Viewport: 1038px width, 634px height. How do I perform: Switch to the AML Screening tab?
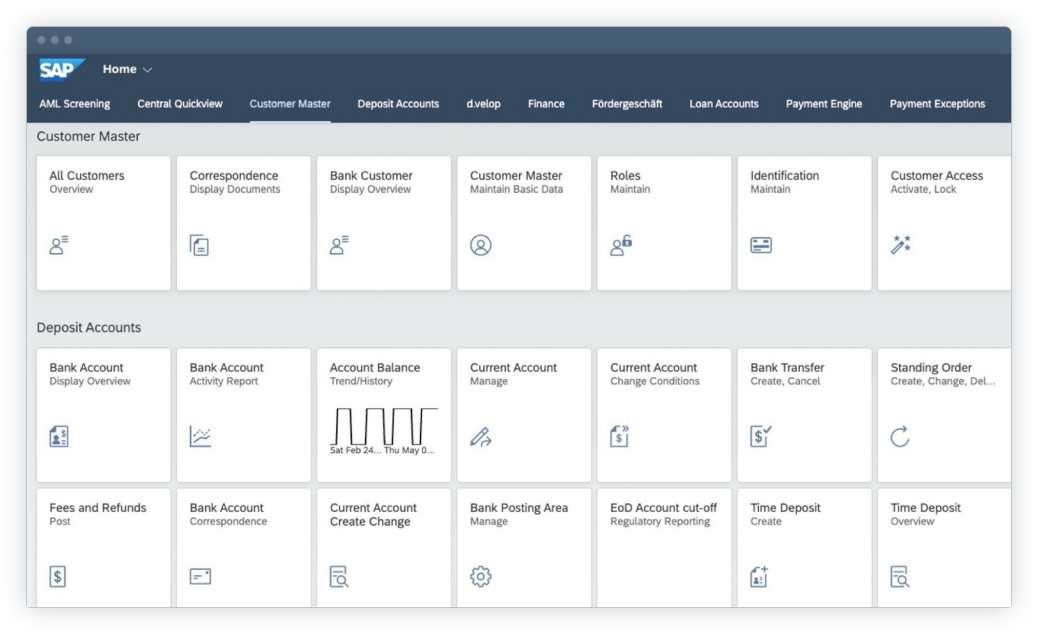(x=75, y=104)
